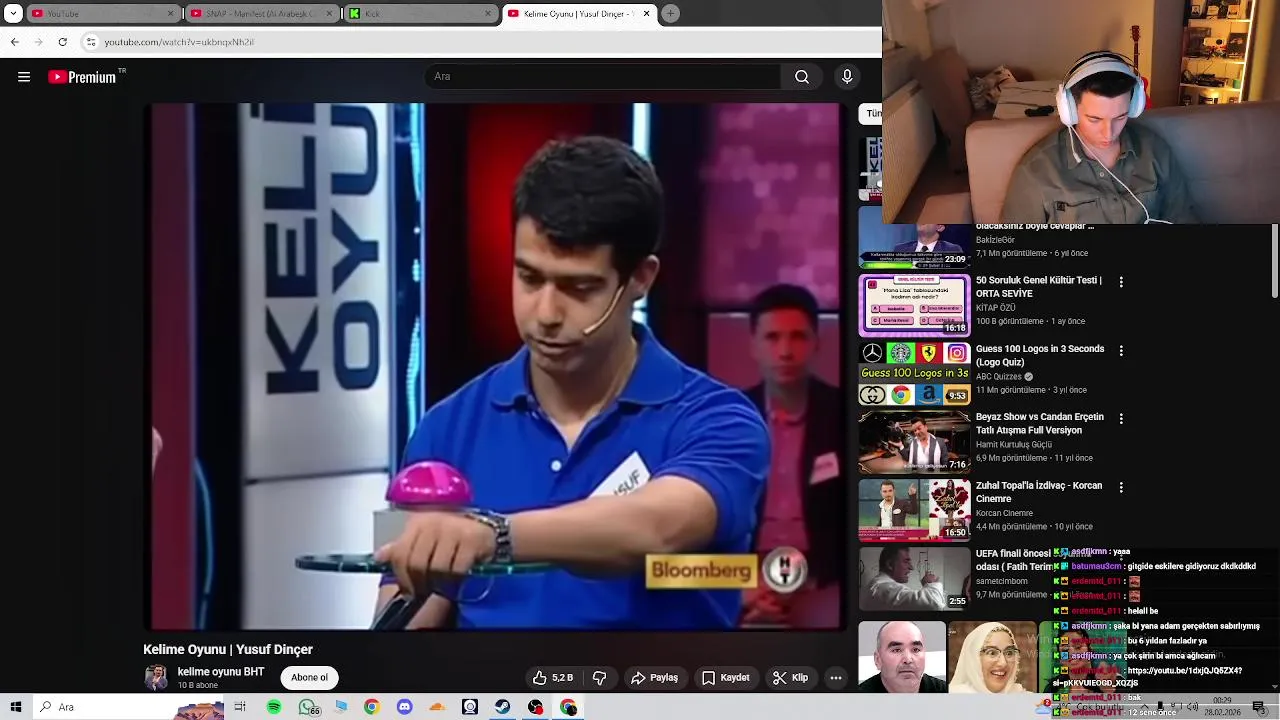Open Guess 100 Logos in 3 Seconds thumbnail
Image resolution: width=1280 pixels, height=720 pixels.
(914, 374)
